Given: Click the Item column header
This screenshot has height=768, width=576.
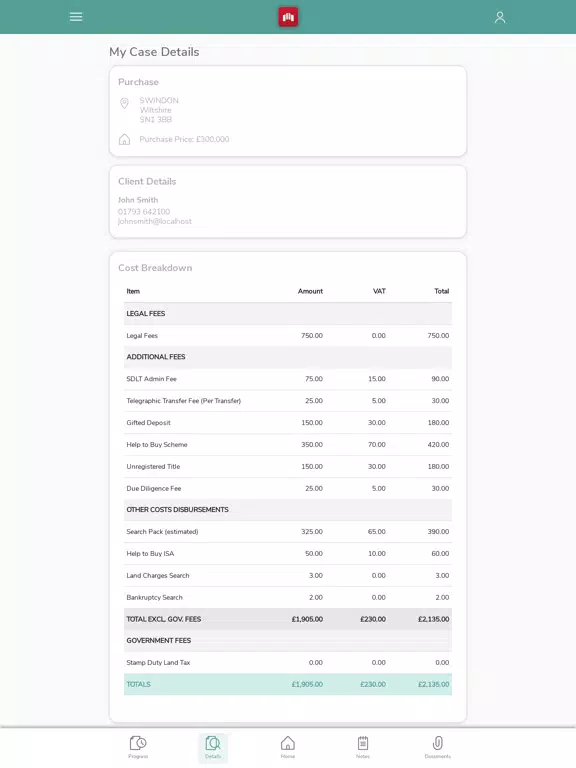Looking at the screenshot, I should coord(133,291).
